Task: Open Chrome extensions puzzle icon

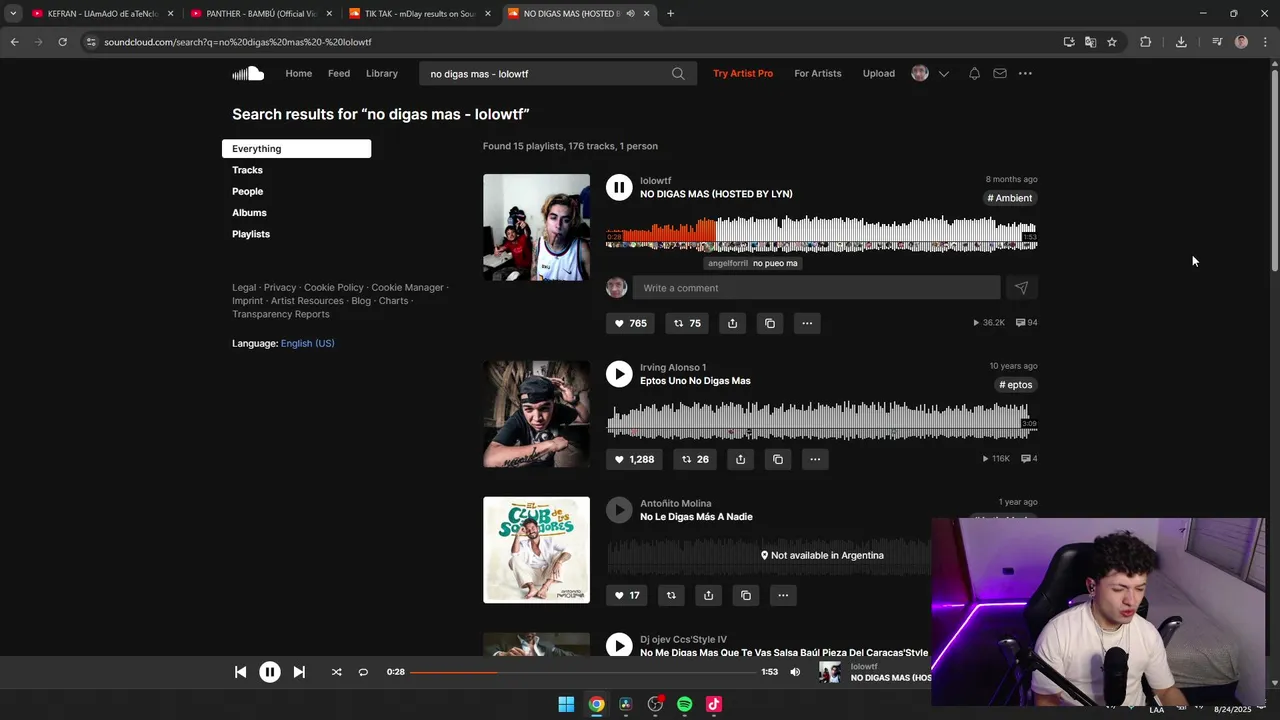Action: coord(1145,42)
